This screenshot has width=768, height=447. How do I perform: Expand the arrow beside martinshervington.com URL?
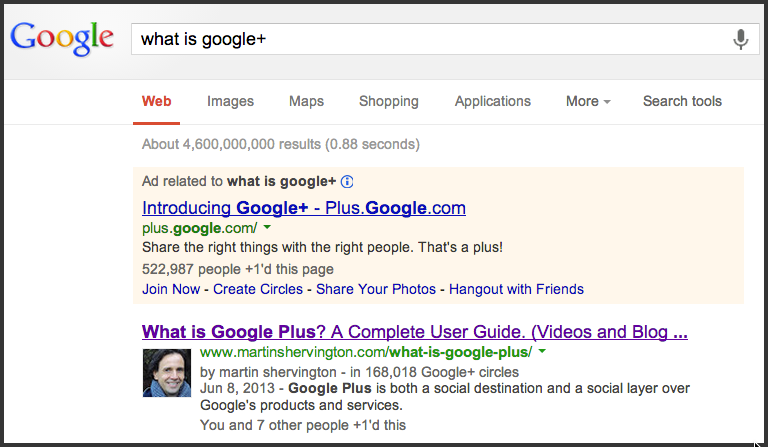tap(542, 351)
